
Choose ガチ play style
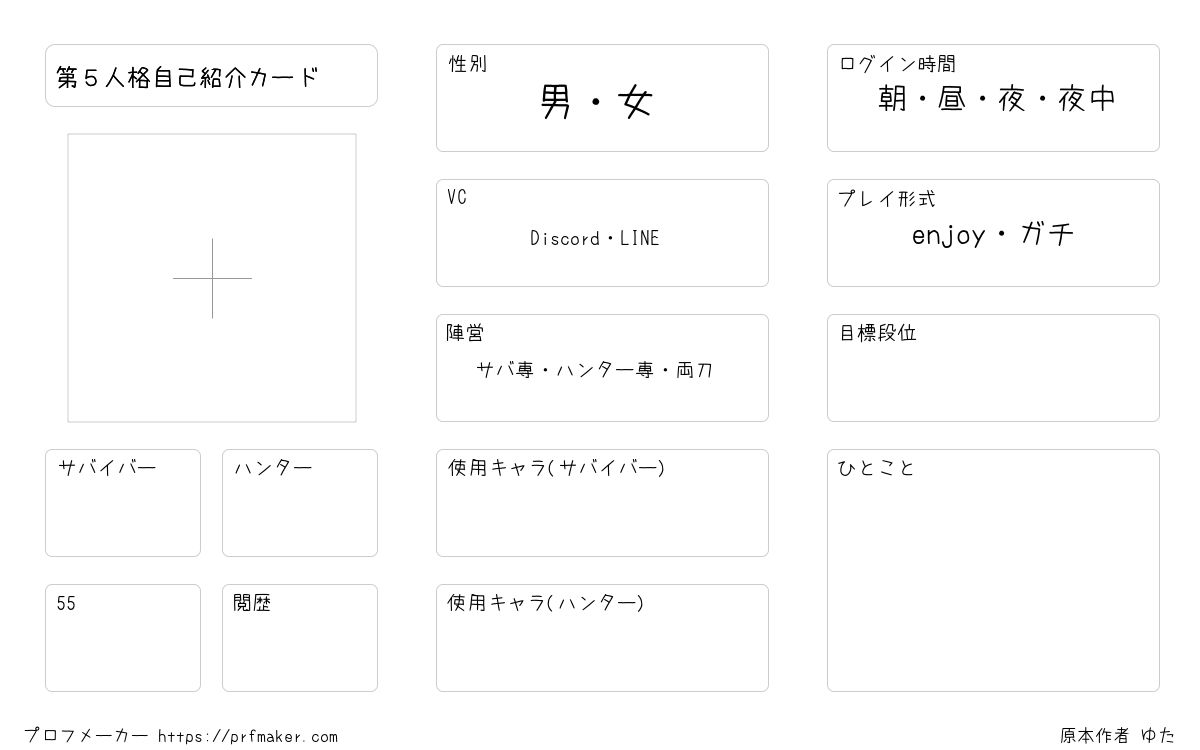(1047, 235)
